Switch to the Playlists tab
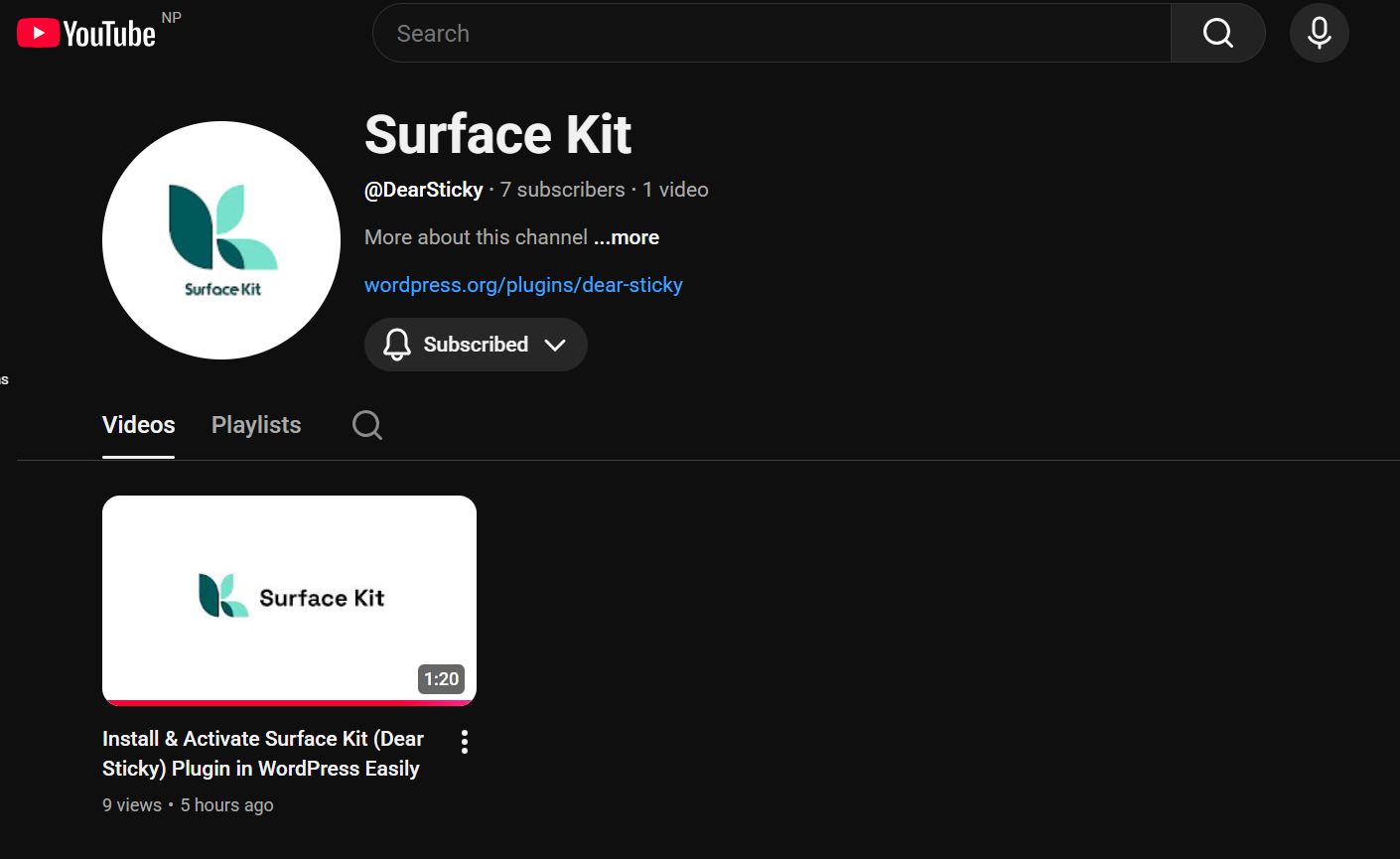 (256, 425)
